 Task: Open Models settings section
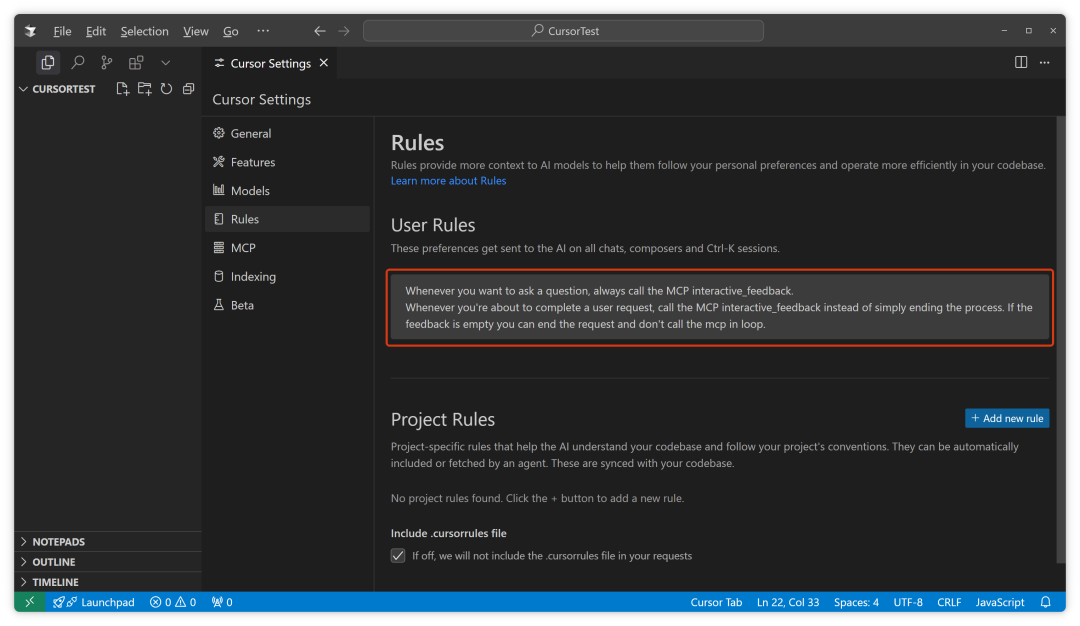click(x=287, y=191)
